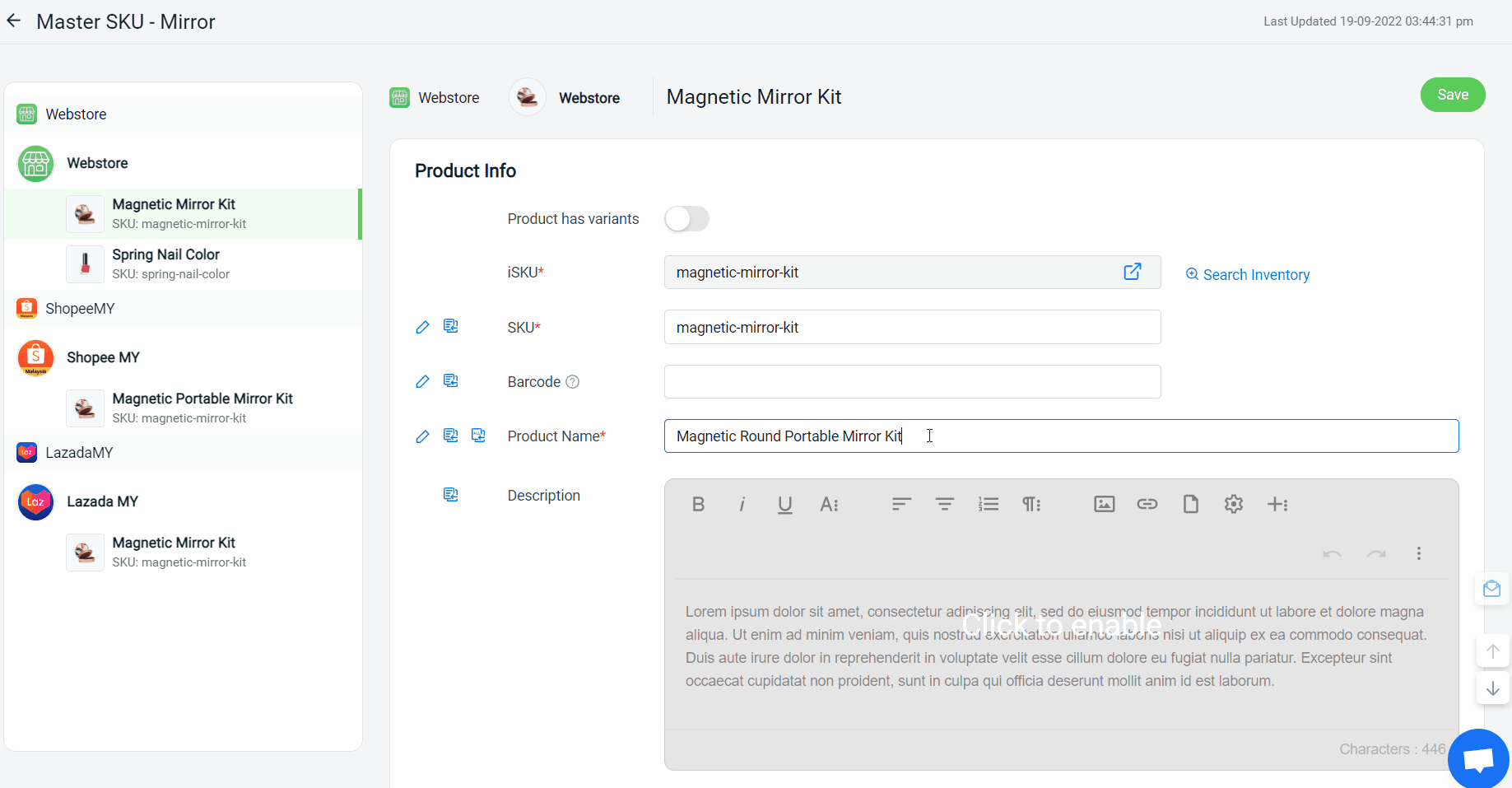This screenshot has height=788, width=1512.
Task: Click the Barcode help question mark
Action: (573, 382)
